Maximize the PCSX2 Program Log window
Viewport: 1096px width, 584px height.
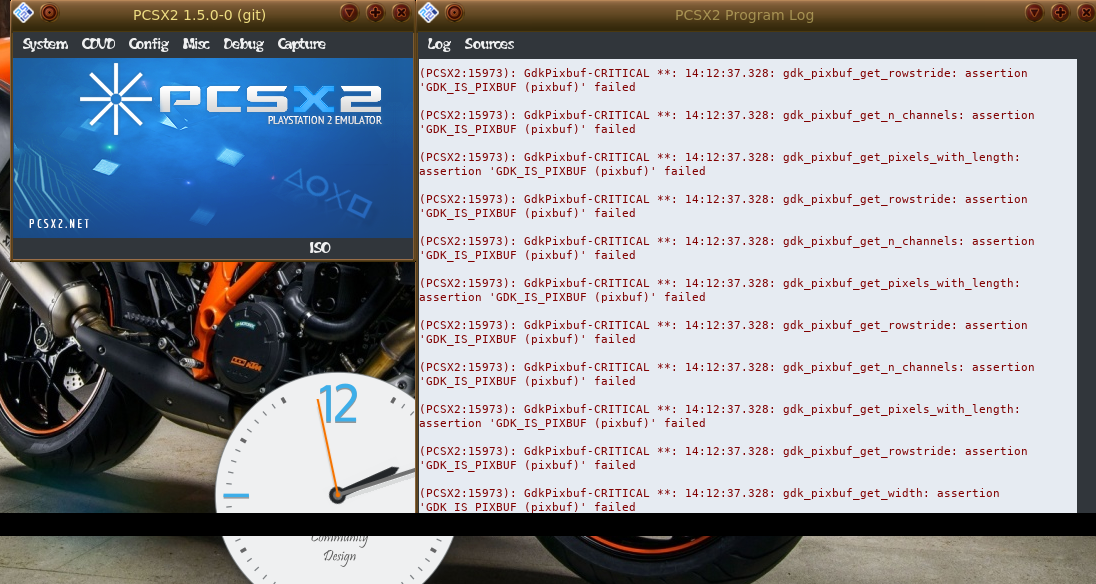[1060, 13]
